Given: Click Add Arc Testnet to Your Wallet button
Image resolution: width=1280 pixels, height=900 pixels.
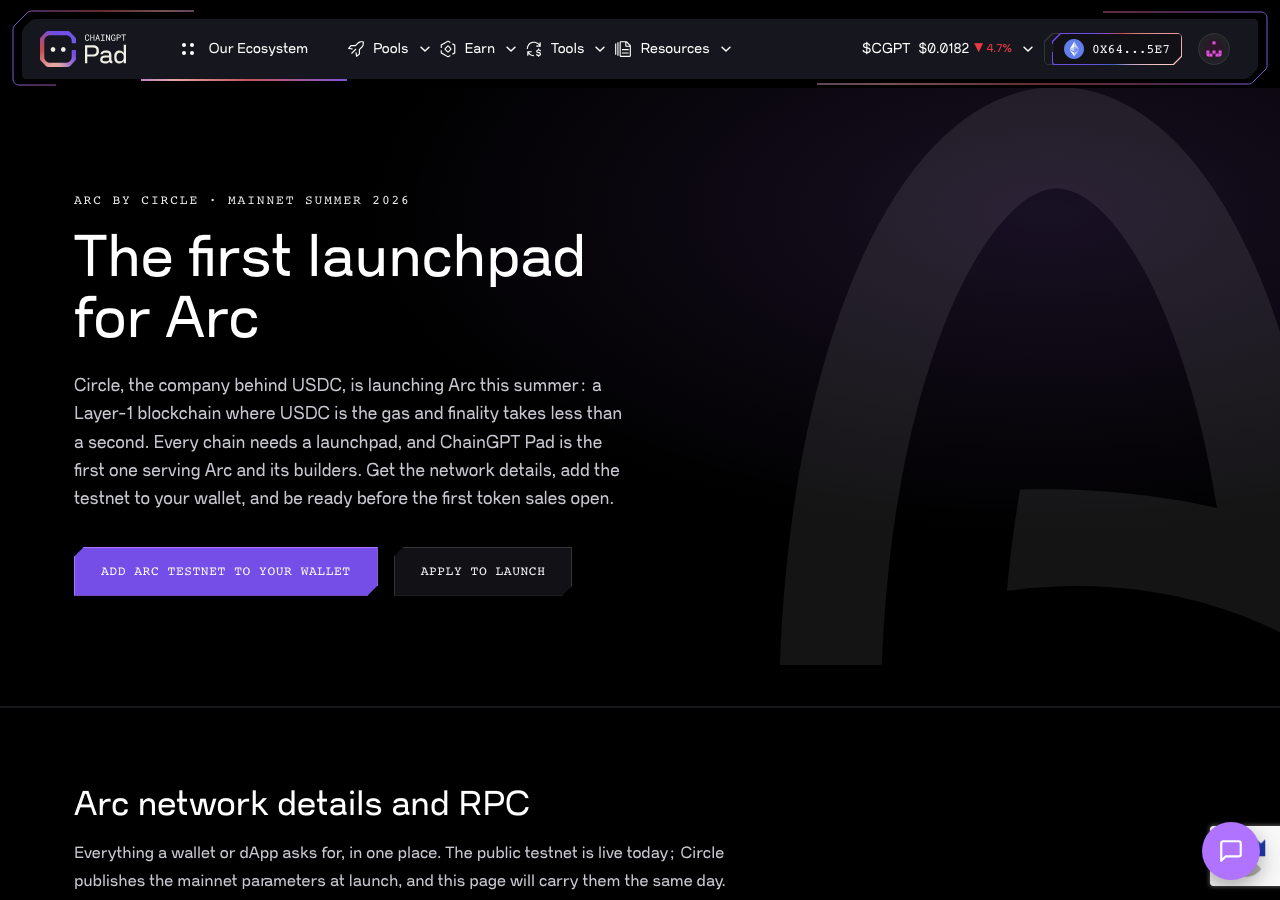Looking at the screenshot, I should pyautogui.click(x=226, y=571).
